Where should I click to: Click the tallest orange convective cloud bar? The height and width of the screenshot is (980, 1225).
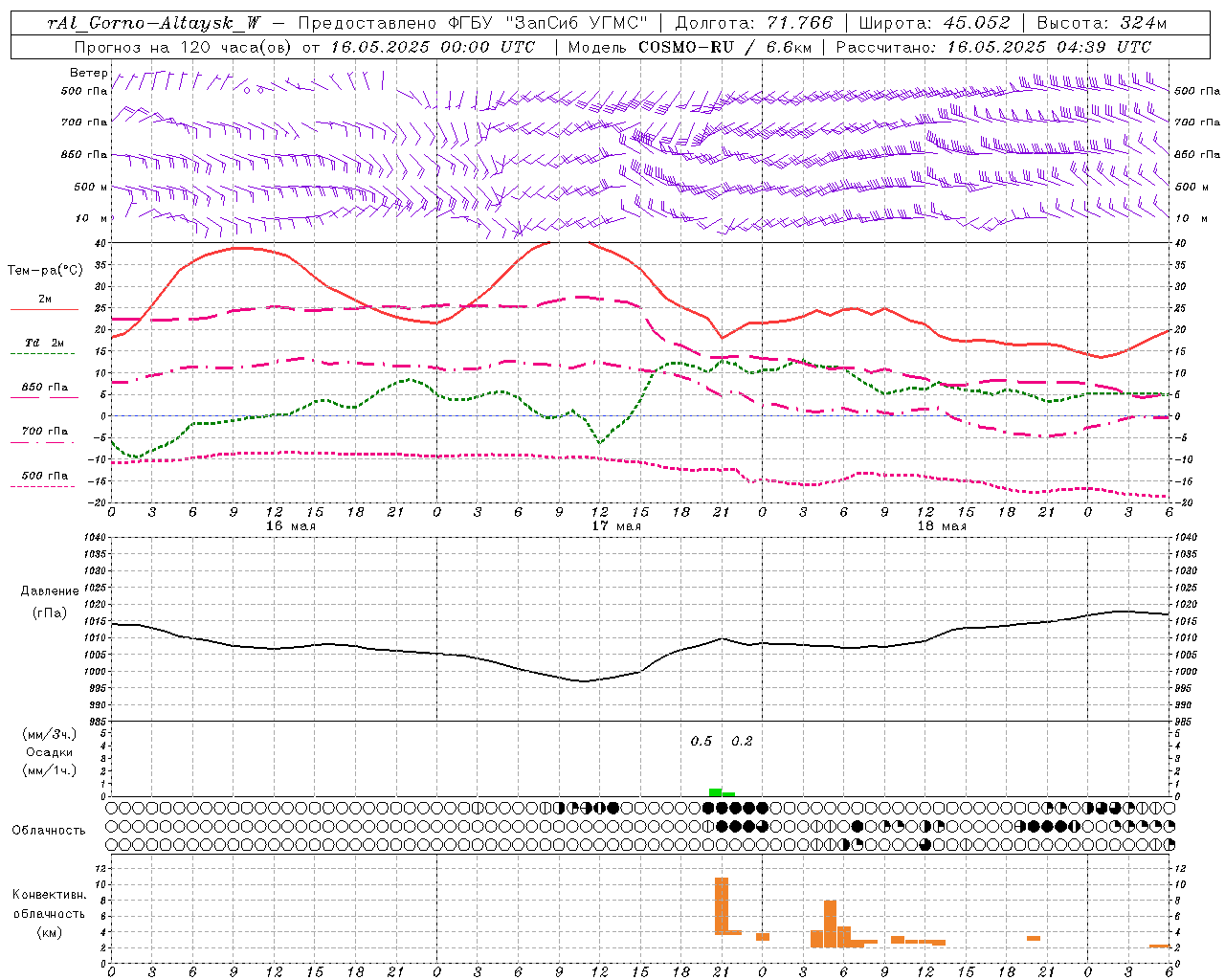(722, 905)
